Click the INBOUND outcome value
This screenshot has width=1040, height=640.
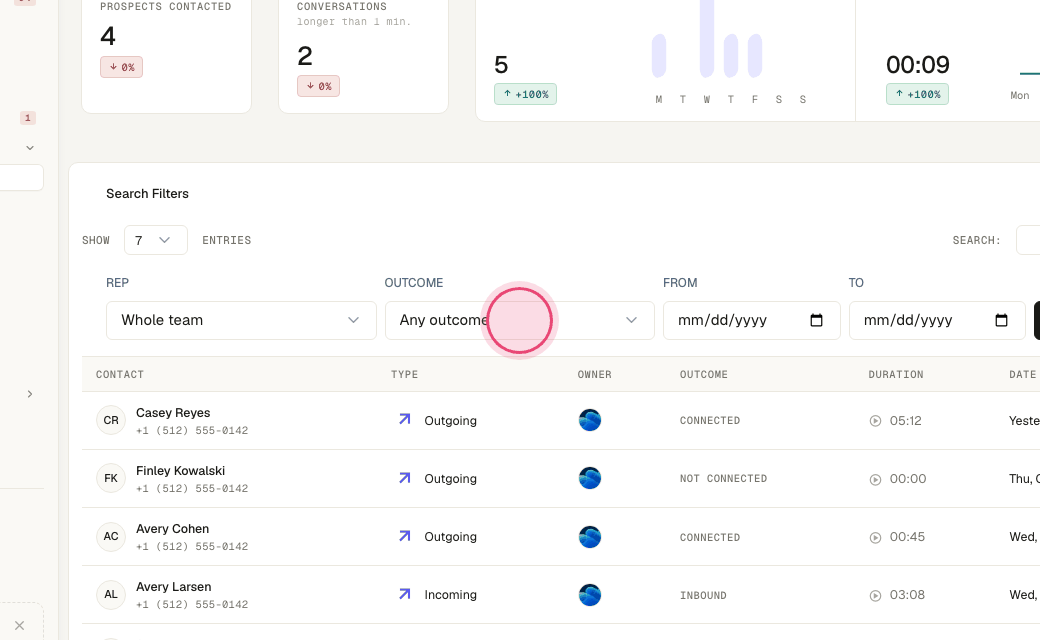[703, 596]
